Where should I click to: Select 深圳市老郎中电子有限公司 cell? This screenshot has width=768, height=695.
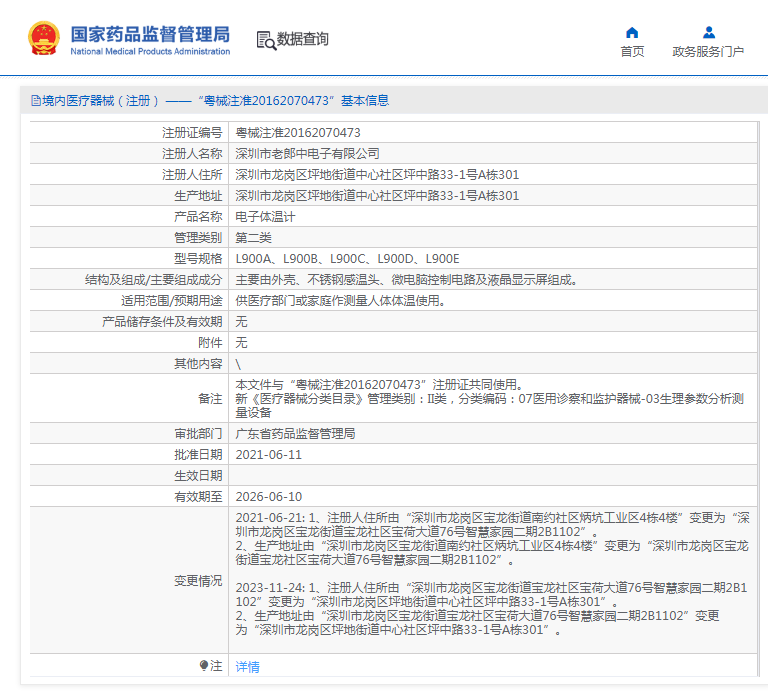click(x=308, y=154)
